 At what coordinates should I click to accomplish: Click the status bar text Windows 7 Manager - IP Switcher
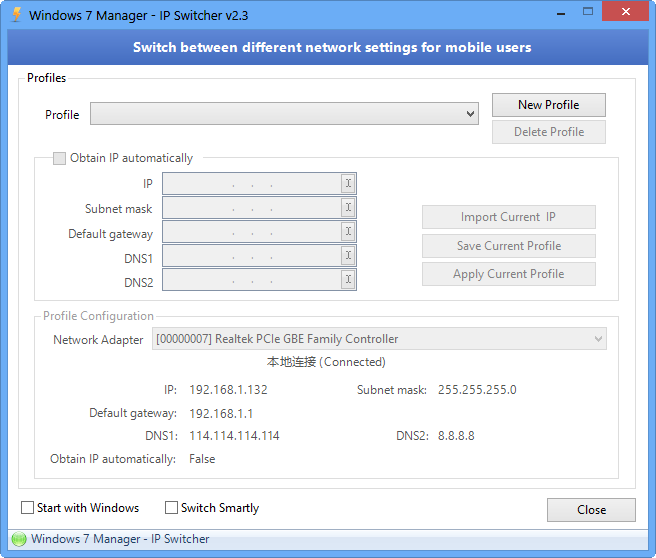click(120, 539)
